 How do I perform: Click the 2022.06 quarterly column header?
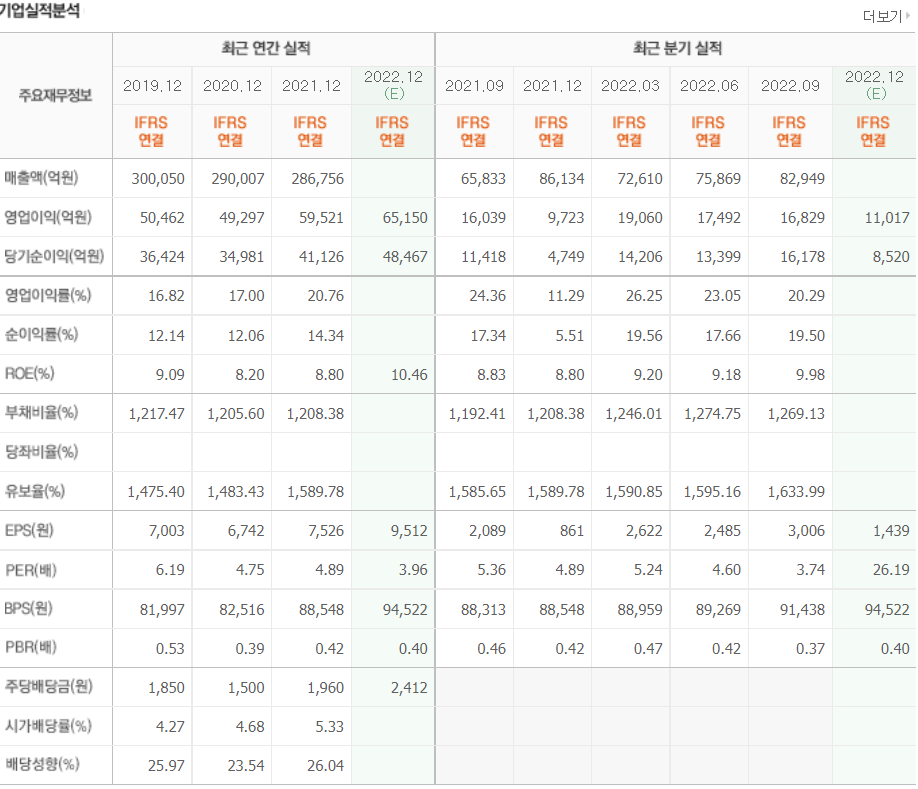click(709, 85)
